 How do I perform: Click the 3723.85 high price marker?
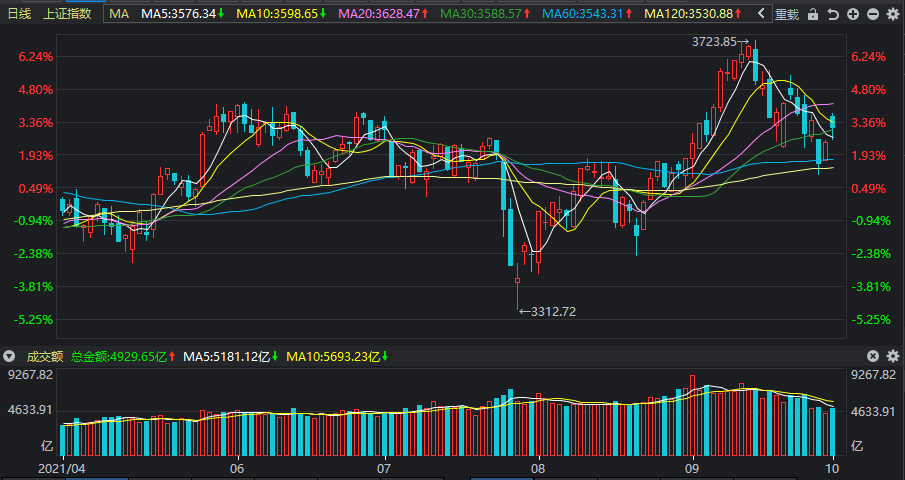714,41
